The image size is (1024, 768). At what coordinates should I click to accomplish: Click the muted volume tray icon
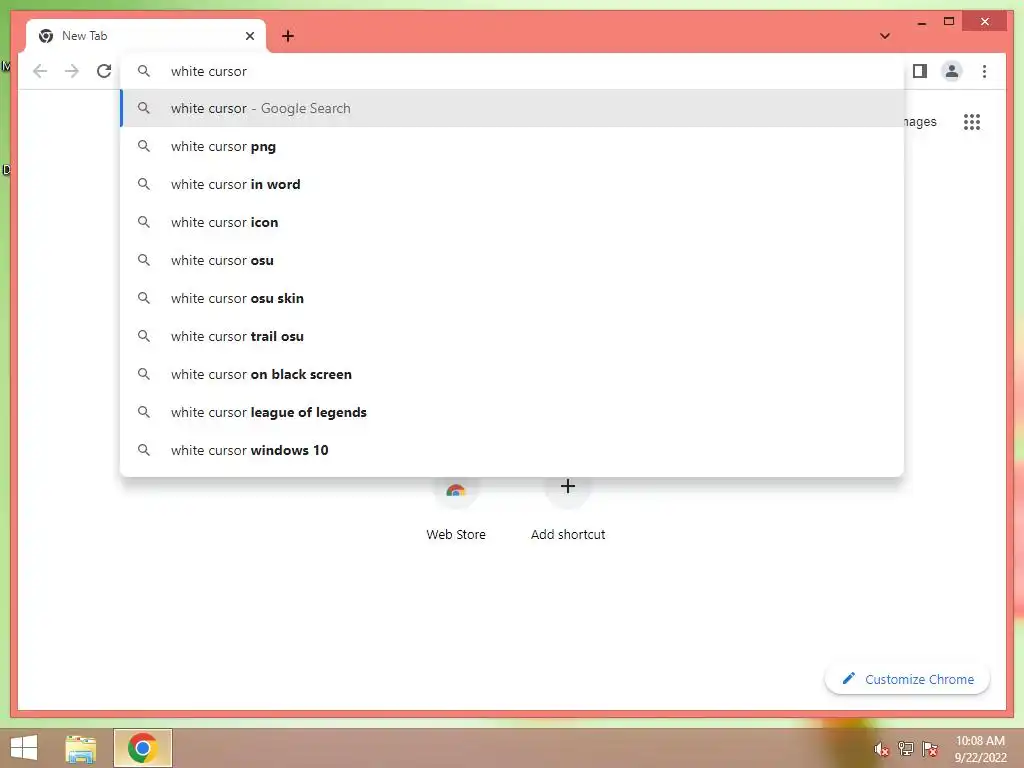click(882, 750)
